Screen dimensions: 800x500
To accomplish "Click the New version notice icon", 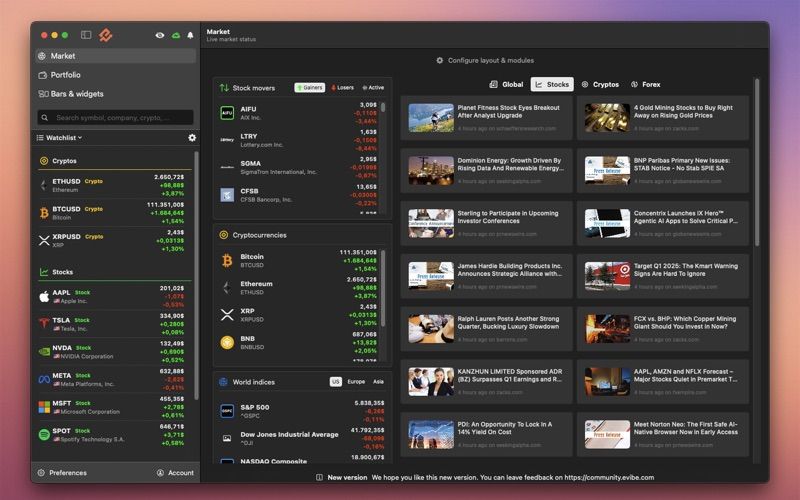I will (319, 478).
